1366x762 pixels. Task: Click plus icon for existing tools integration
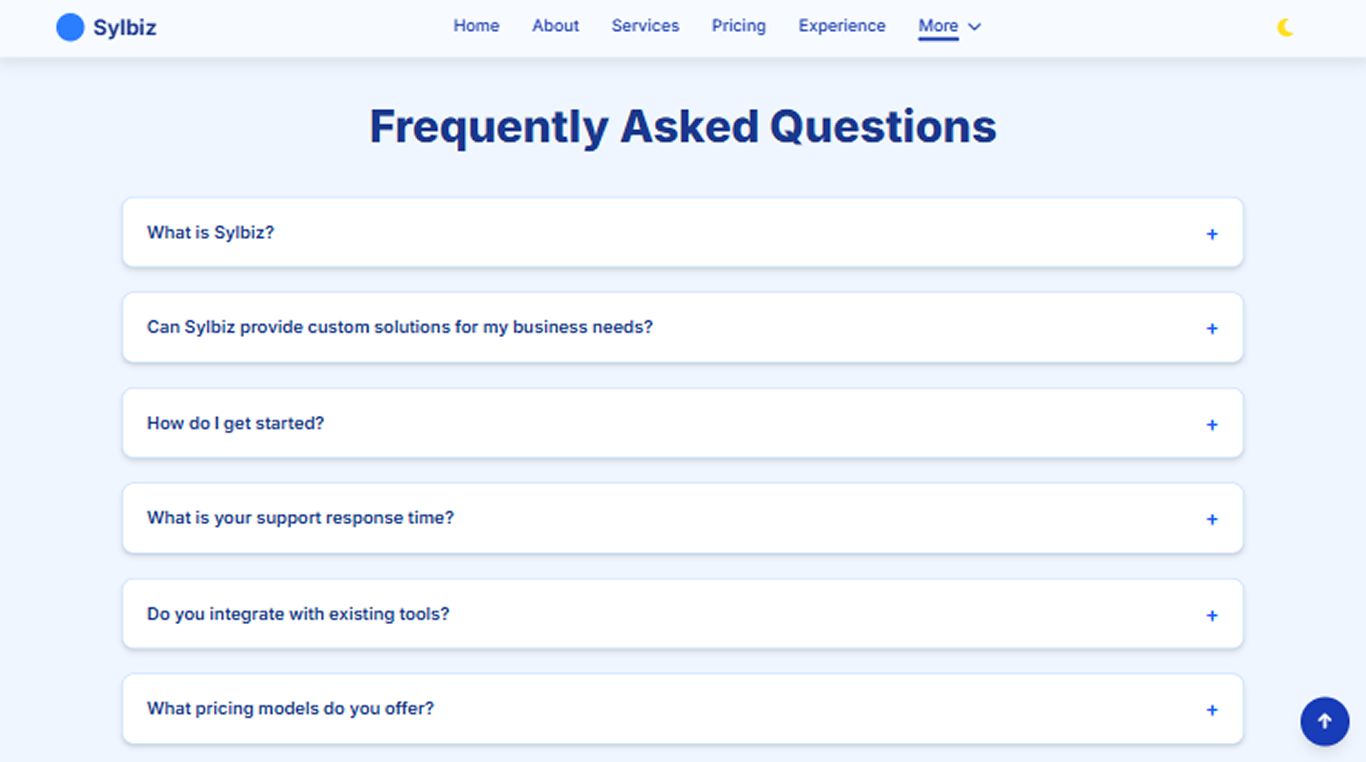point(1212,616)
